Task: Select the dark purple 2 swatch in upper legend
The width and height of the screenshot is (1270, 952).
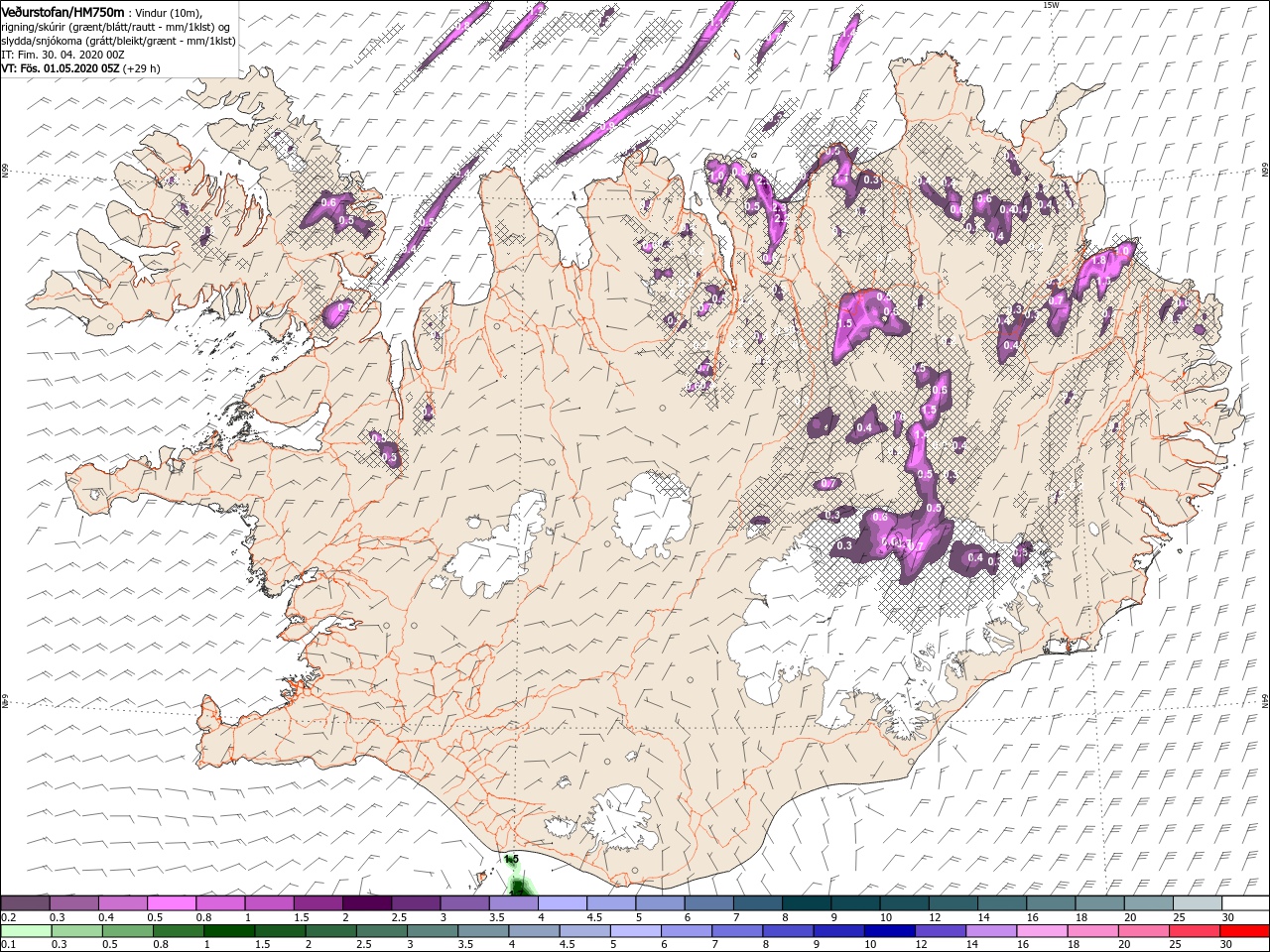Action: 366,903
